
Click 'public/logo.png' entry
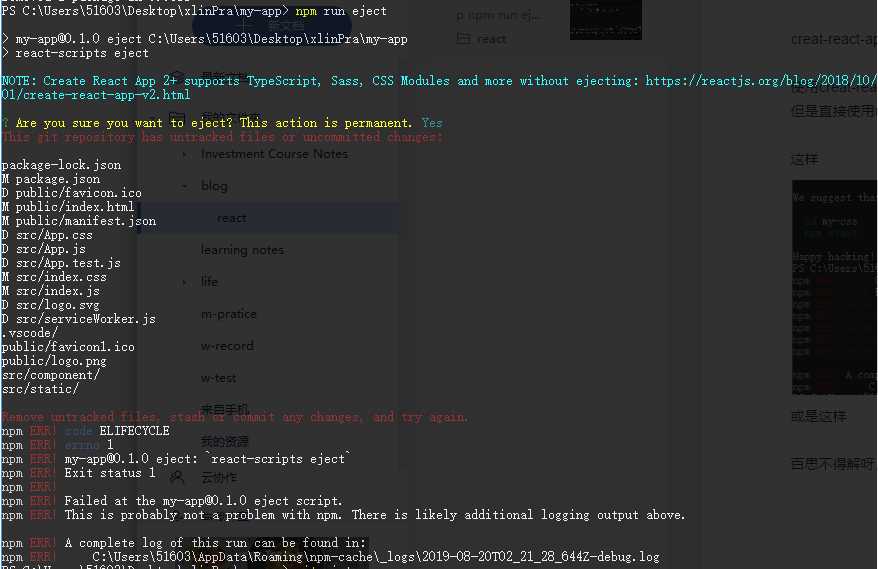click(54, 361)
